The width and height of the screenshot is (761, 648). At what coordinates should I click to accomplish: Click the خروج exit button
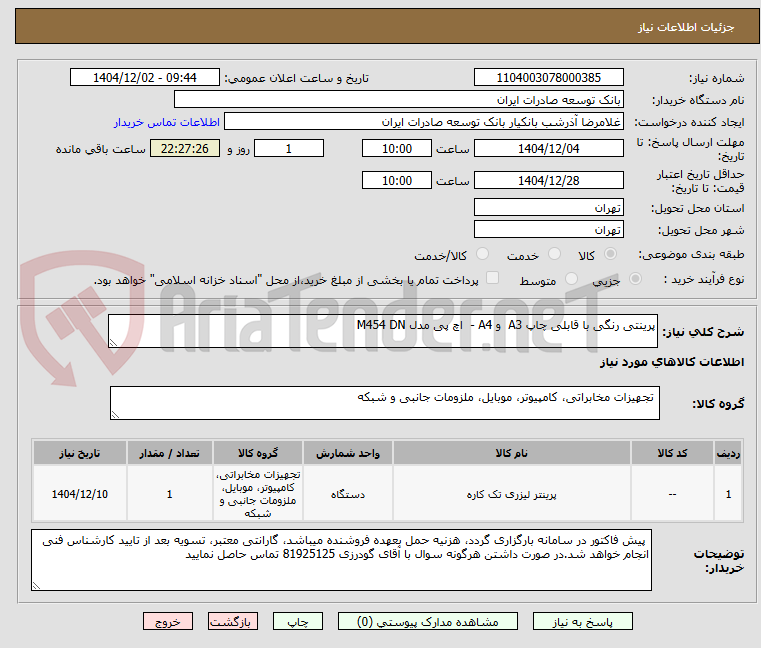click(167, 621)
